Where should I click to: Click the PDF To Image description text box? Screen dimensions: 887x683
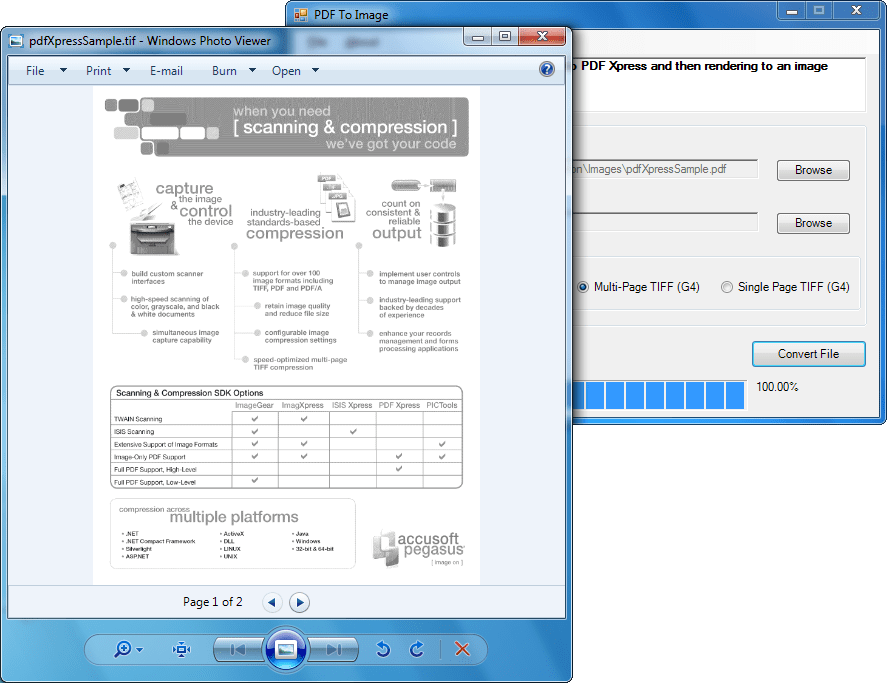pyautogui.click(x=718, y=84)
